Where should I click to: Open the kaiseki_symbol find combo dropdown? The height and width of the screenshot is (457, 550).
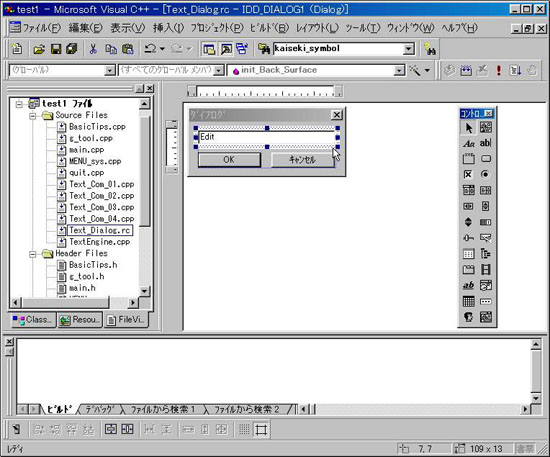(409, 49)
